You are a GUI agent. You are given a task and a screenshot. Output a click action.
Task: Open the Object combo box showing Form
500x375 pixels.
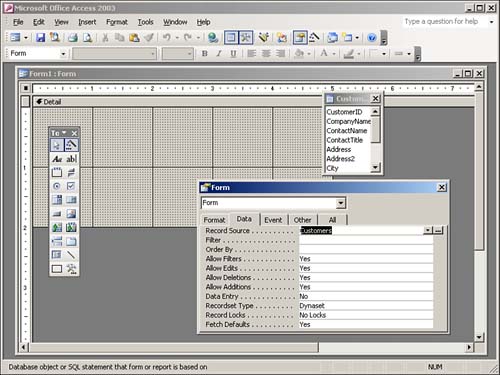38,53
